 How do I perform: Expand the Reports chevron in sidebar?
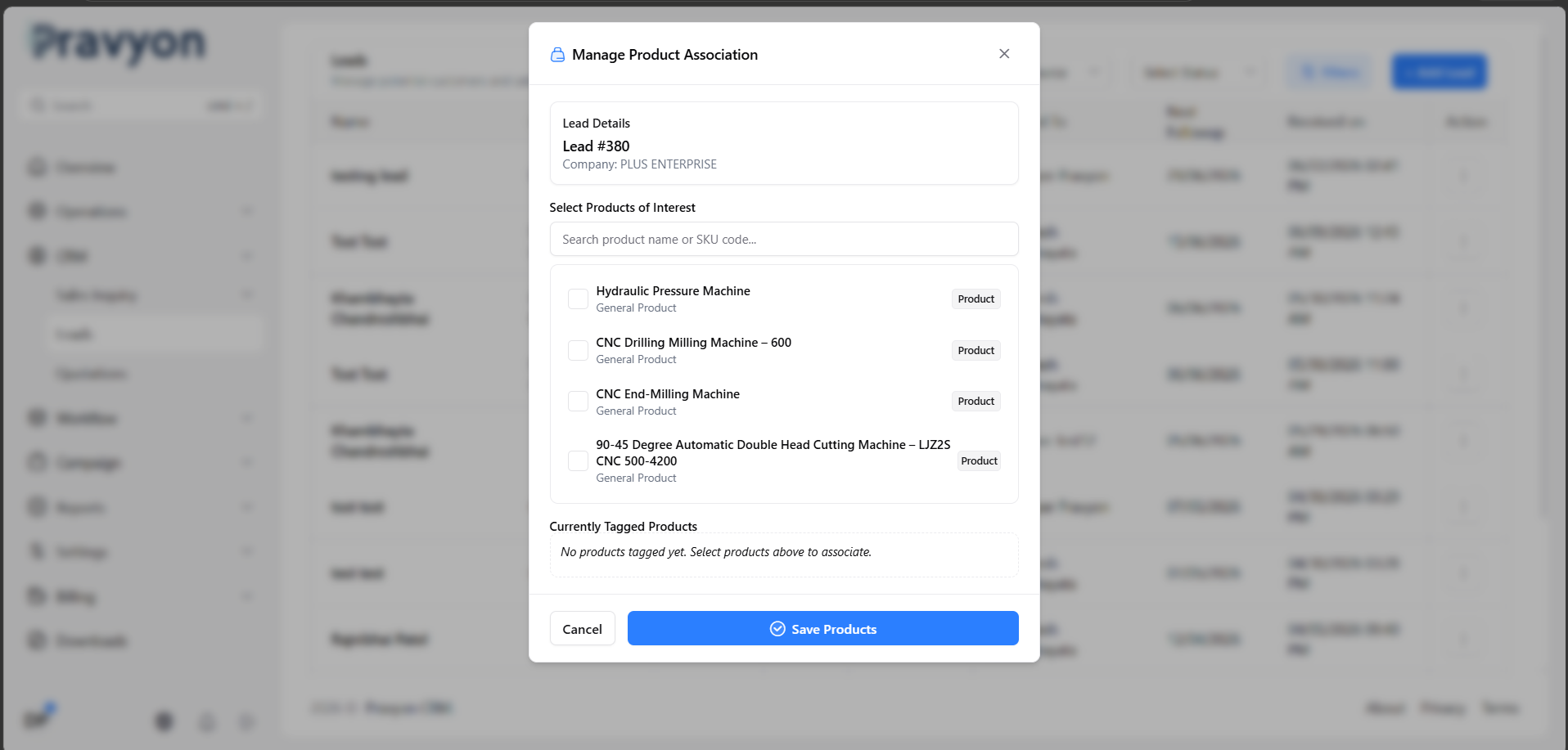click(x=247, y=508)
